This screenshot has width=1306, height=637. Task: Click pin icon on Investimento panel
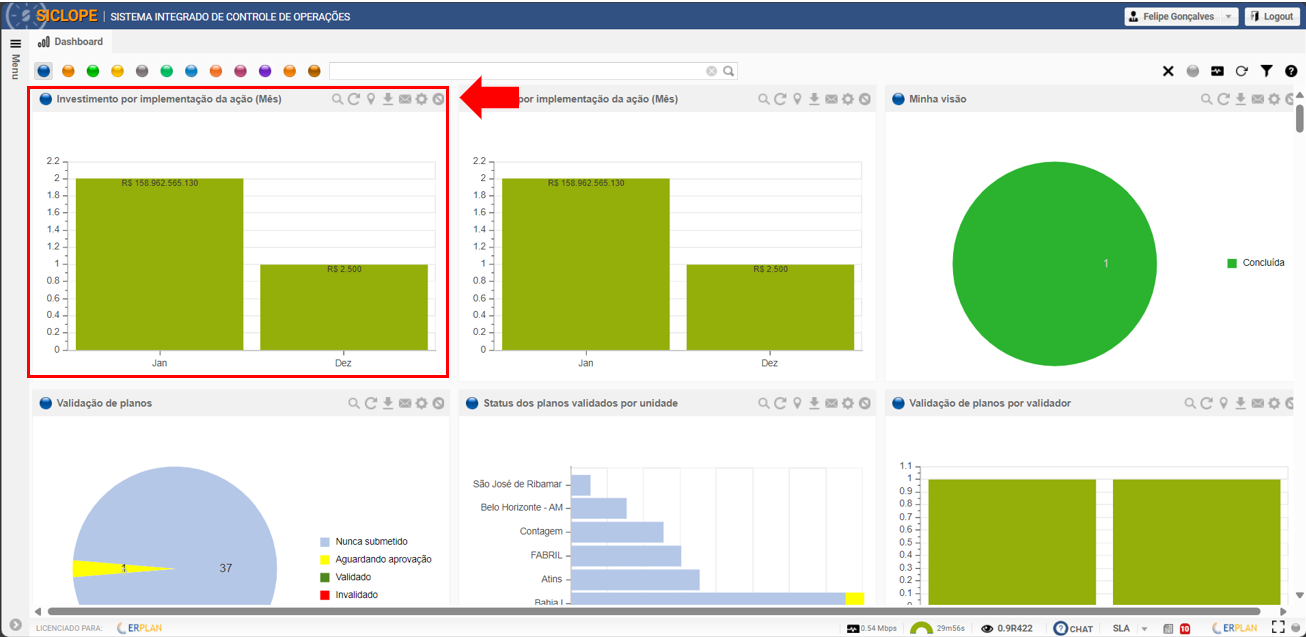[x=371, y=99]
